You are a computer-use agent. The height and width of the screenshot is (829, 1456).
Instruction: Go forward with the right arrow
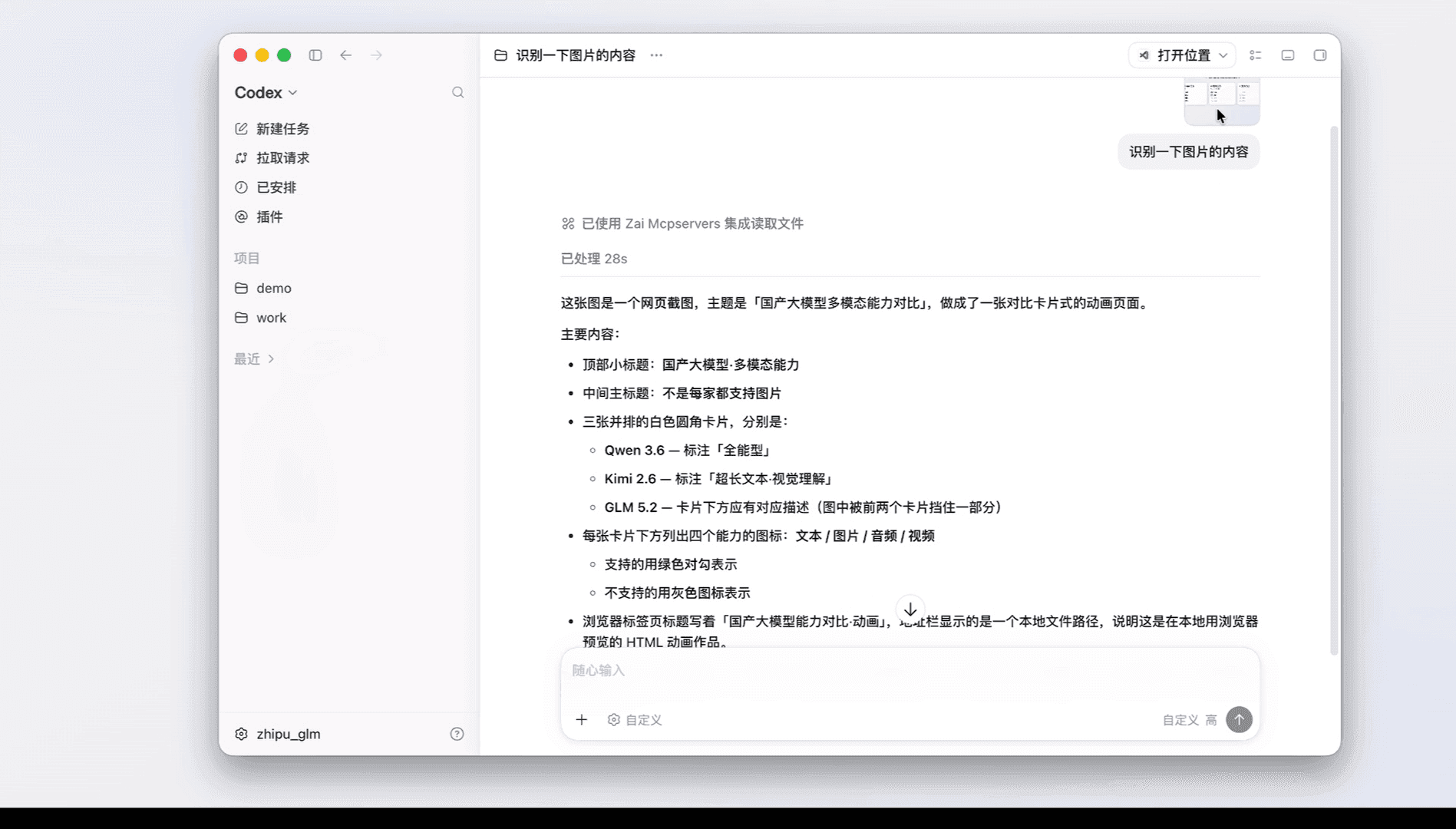point(376,55)
